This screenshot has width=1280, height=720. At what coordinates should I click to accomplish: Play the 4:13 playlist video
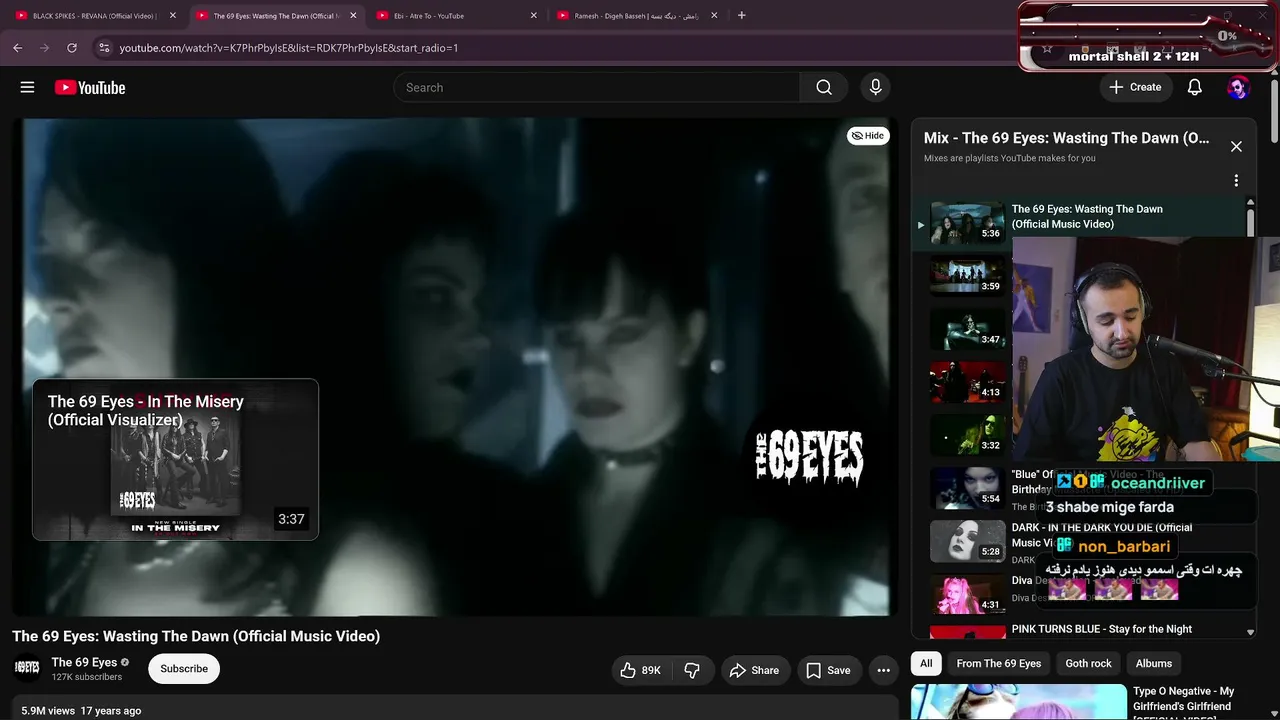tap(967, 382)
